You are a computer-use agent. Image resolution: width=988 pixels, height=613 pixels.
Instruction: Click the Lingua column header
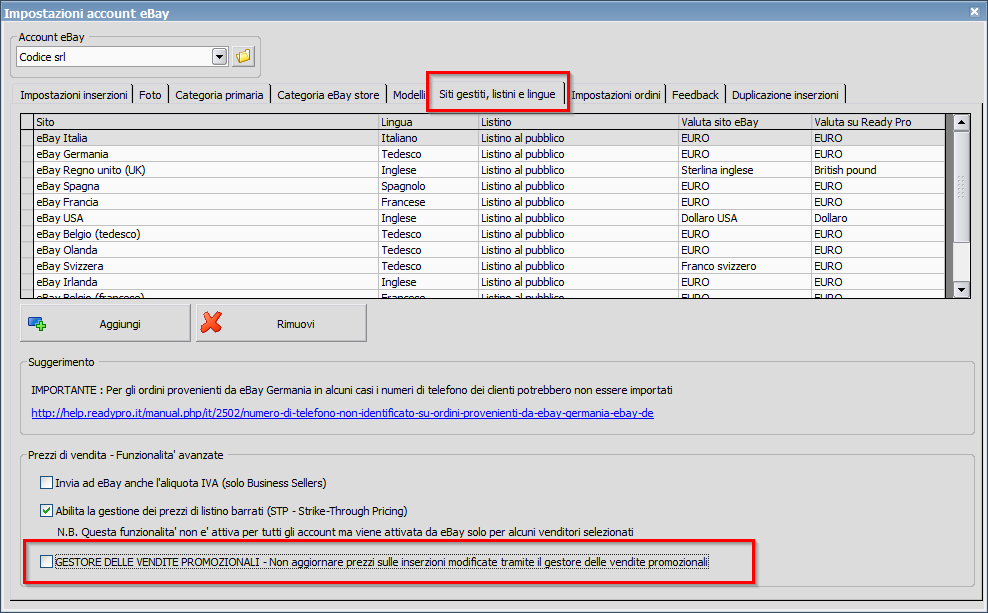click(428, 122)
